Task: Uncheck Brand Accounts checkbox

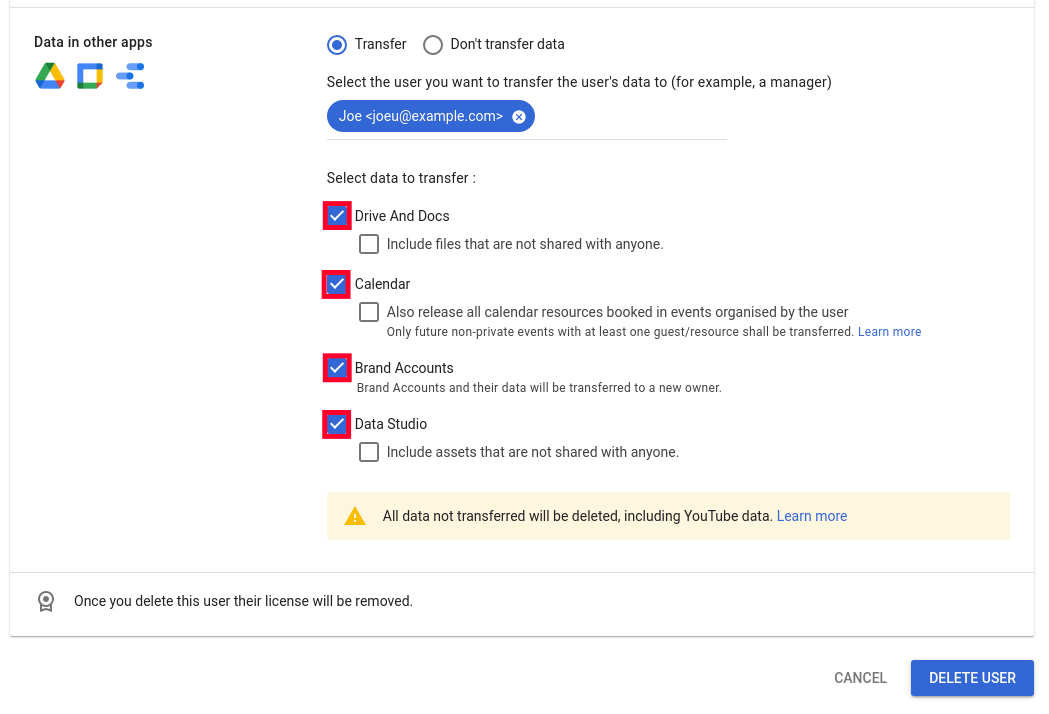Action: [x=337, y=368]
